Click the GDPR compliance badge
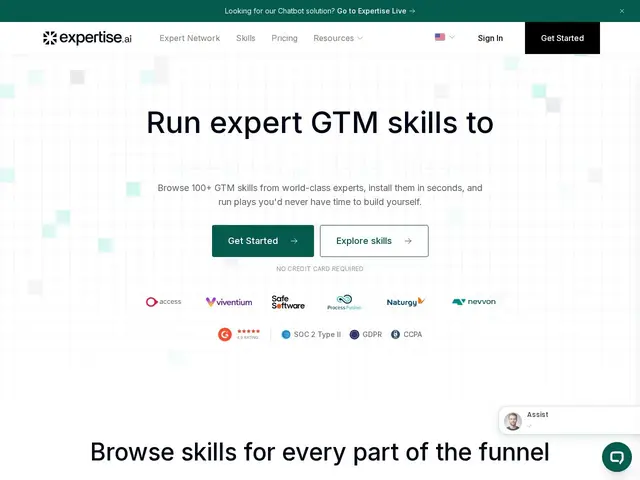Image resolution: width=640 pixels, height=480 pixels. click(366, 334)
